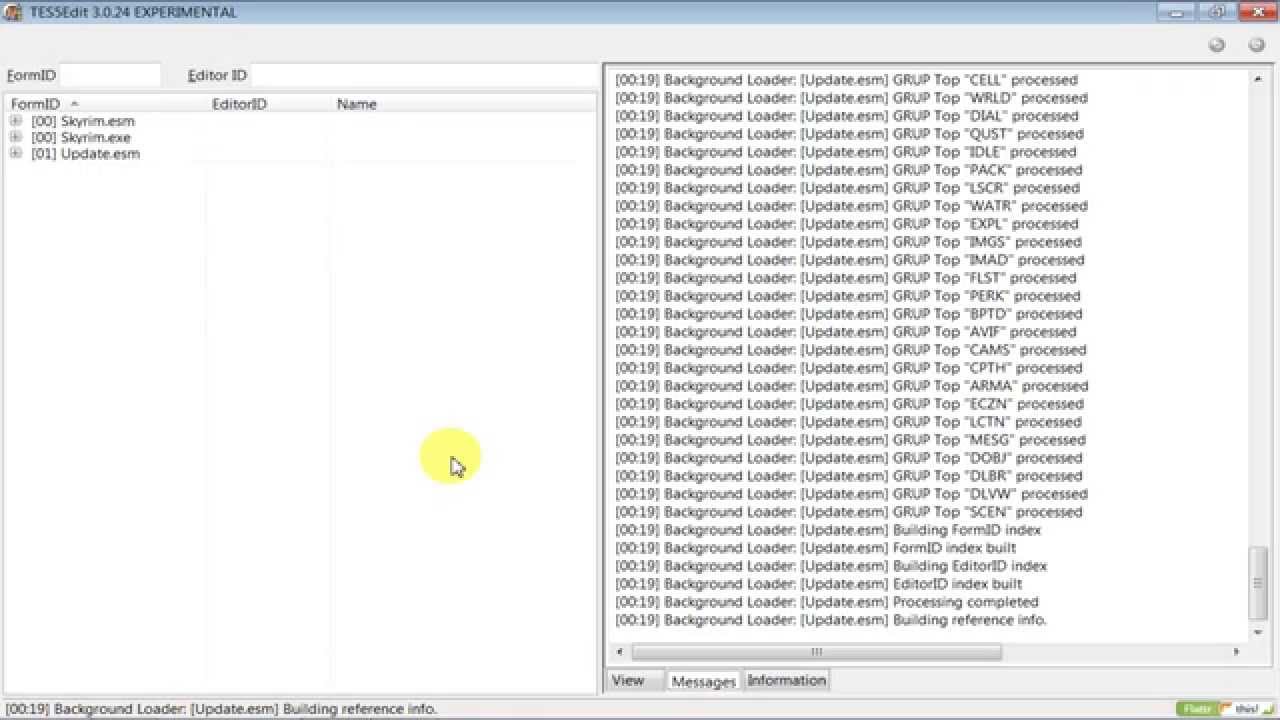Image resolution: width=1280 pixels, height=720 pixels.
Task: Focus the FormID search field
Action: point(110,75)
